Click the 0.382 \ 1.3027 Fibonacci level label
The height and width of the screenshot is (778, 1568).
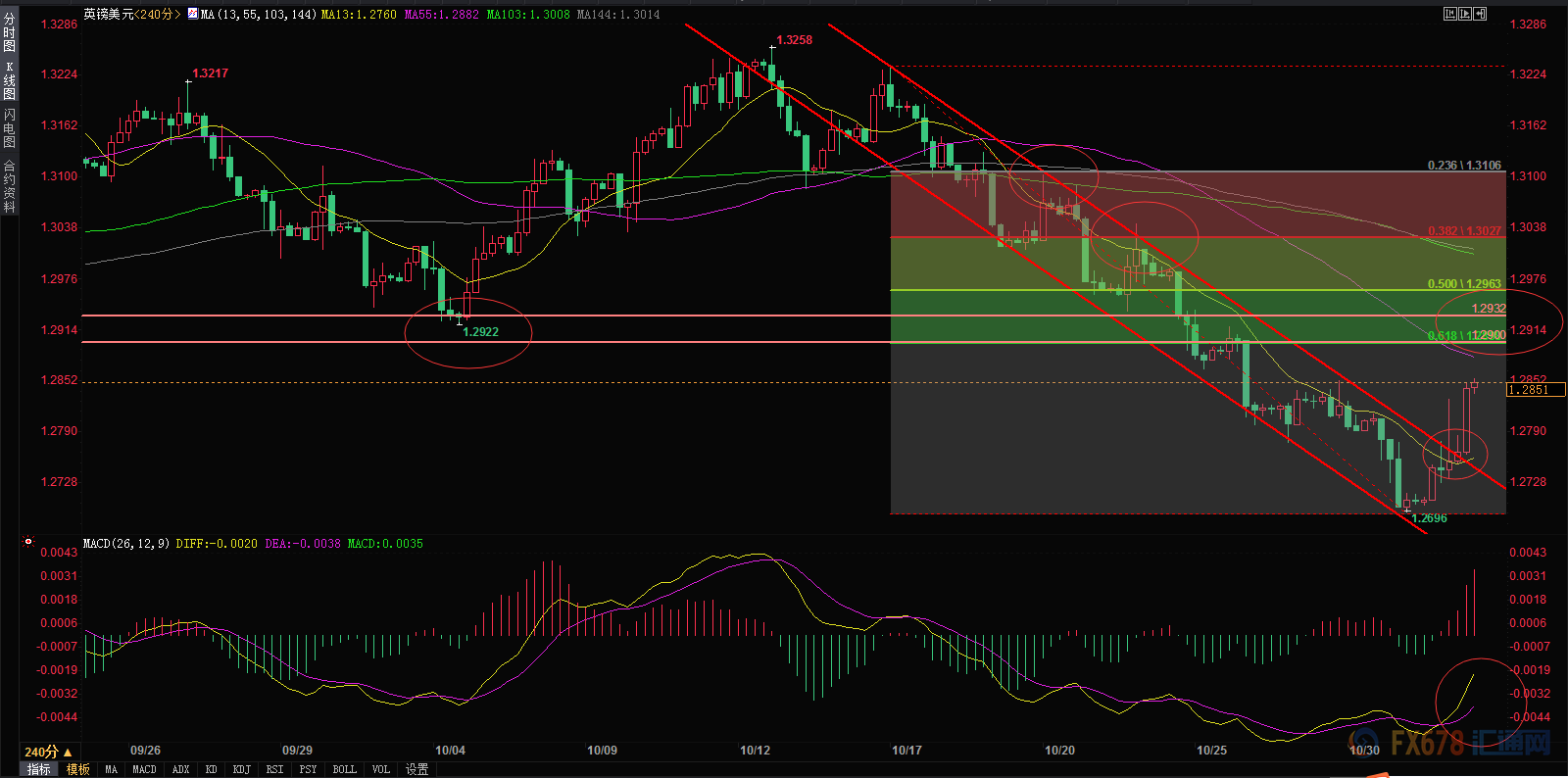1464,231
